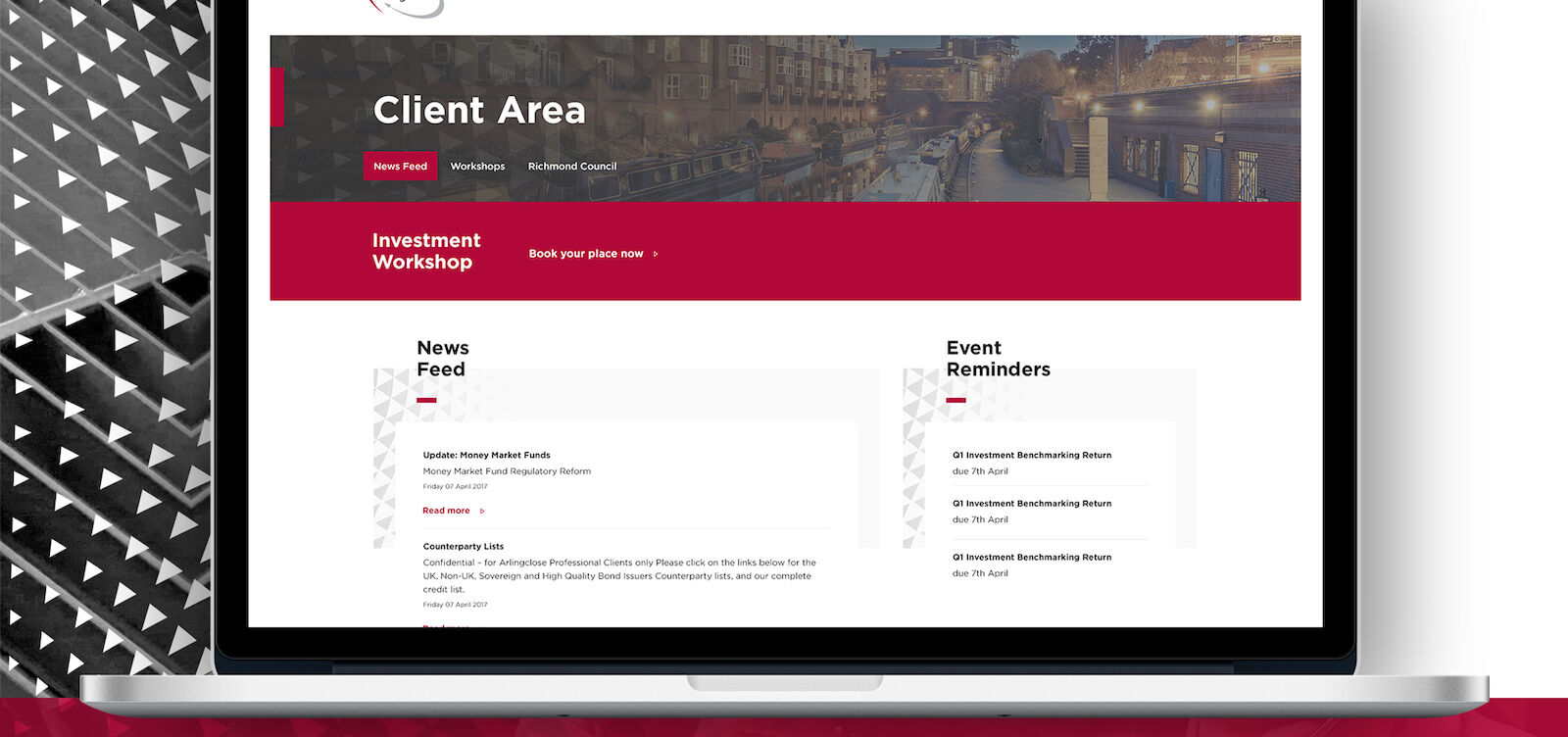Click the 'Book your place now' link
This screenshot has width=1568, height=737.
pos(586,254)
